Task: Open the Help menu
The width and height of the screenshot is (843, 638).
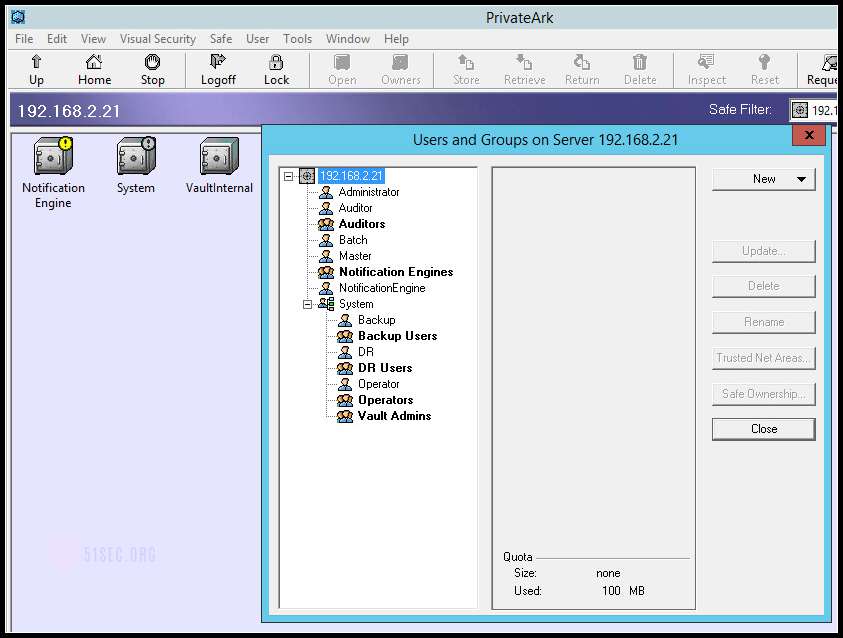Action: point(396,39)
